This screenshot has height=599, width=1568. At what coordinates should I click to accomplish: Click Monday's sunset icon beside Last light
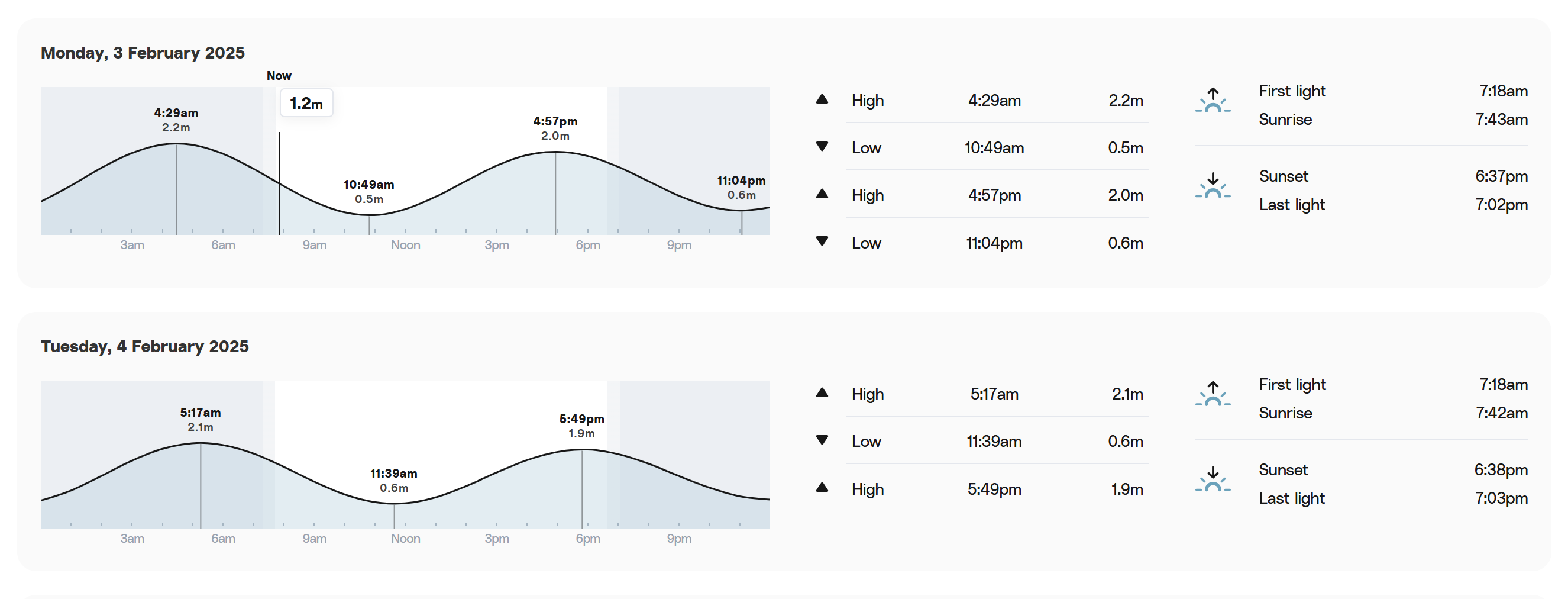point(1213,185)
